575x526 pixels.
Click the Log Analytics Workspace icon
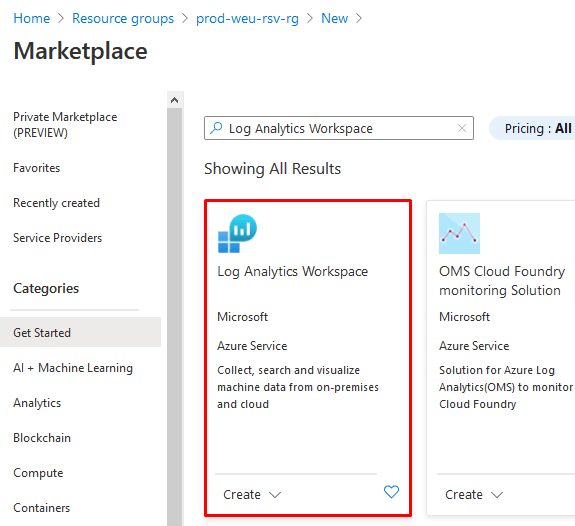(237, 234)
